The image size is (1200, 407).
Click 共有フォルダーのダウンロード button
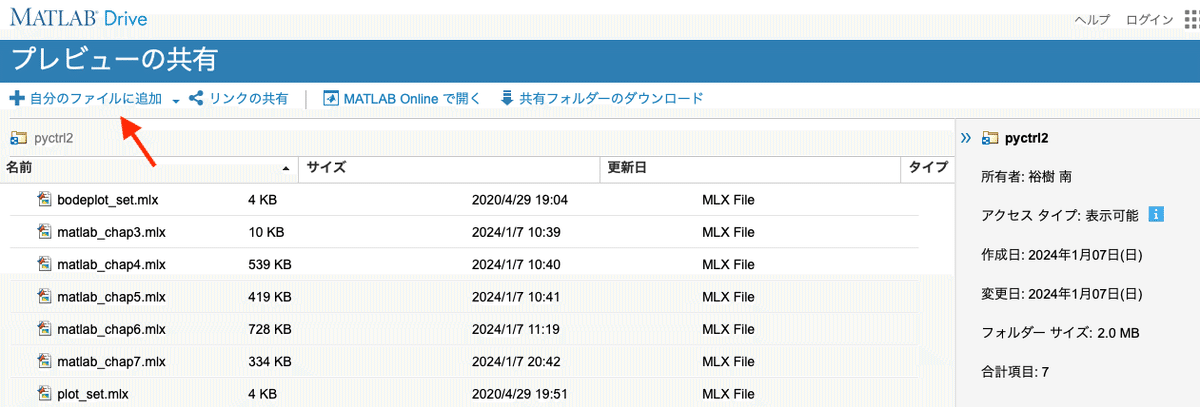click(x=602, y=99)
